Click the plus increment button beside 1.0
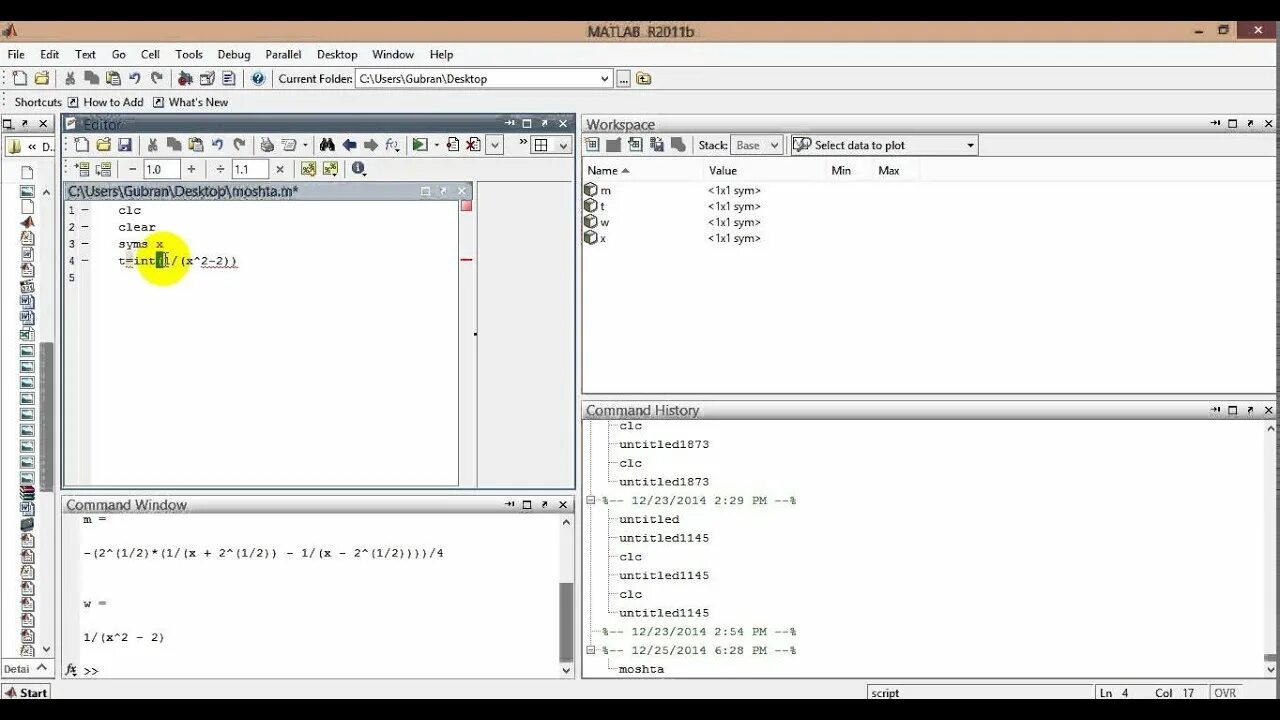The image size is (1280, 720). tap(191, 169)
